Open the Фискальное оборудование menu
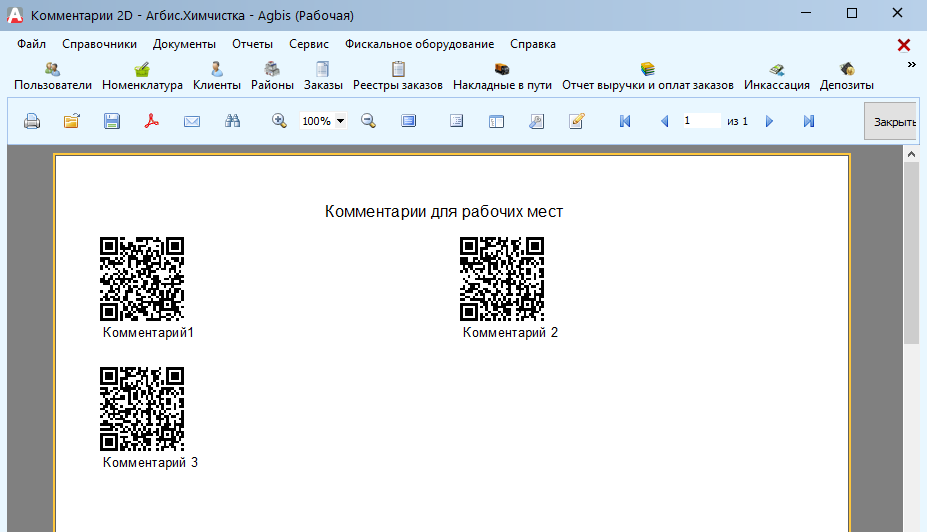 (x=419, y=44)
